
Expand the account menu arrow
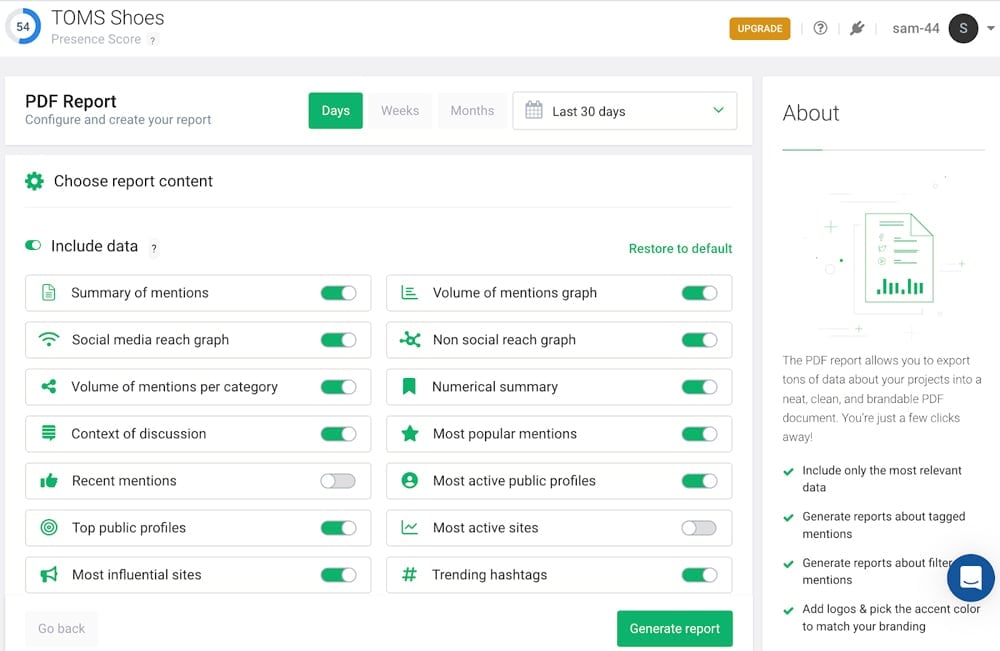[990, 28]
